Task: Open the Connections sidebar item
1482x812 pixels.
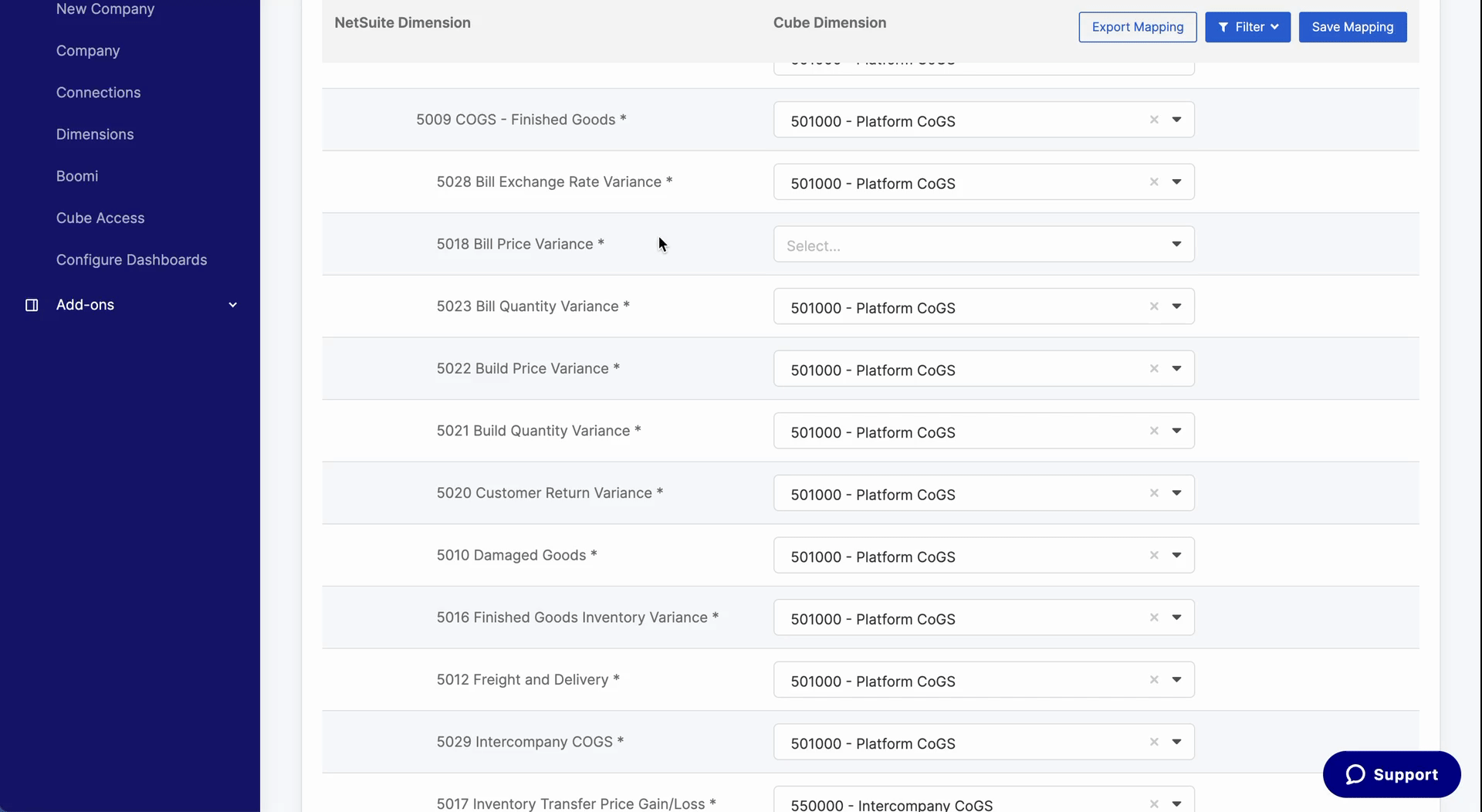Action: 98,93
